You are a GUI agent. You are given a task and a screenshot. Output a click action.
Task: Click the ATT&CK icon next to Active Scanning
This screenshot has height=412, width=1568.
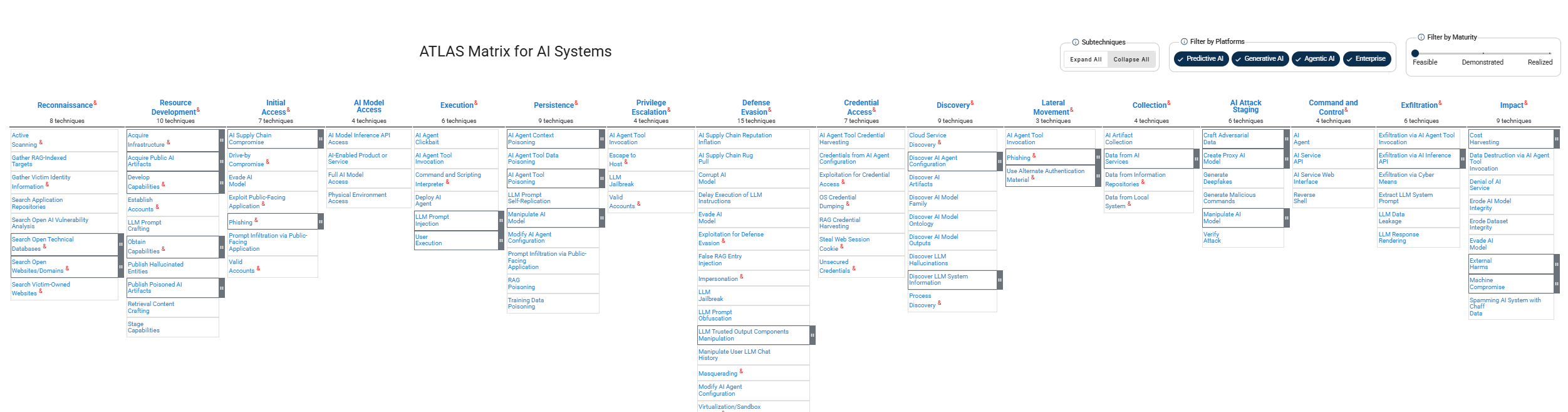pyautogui.click(x=41, y=142)
